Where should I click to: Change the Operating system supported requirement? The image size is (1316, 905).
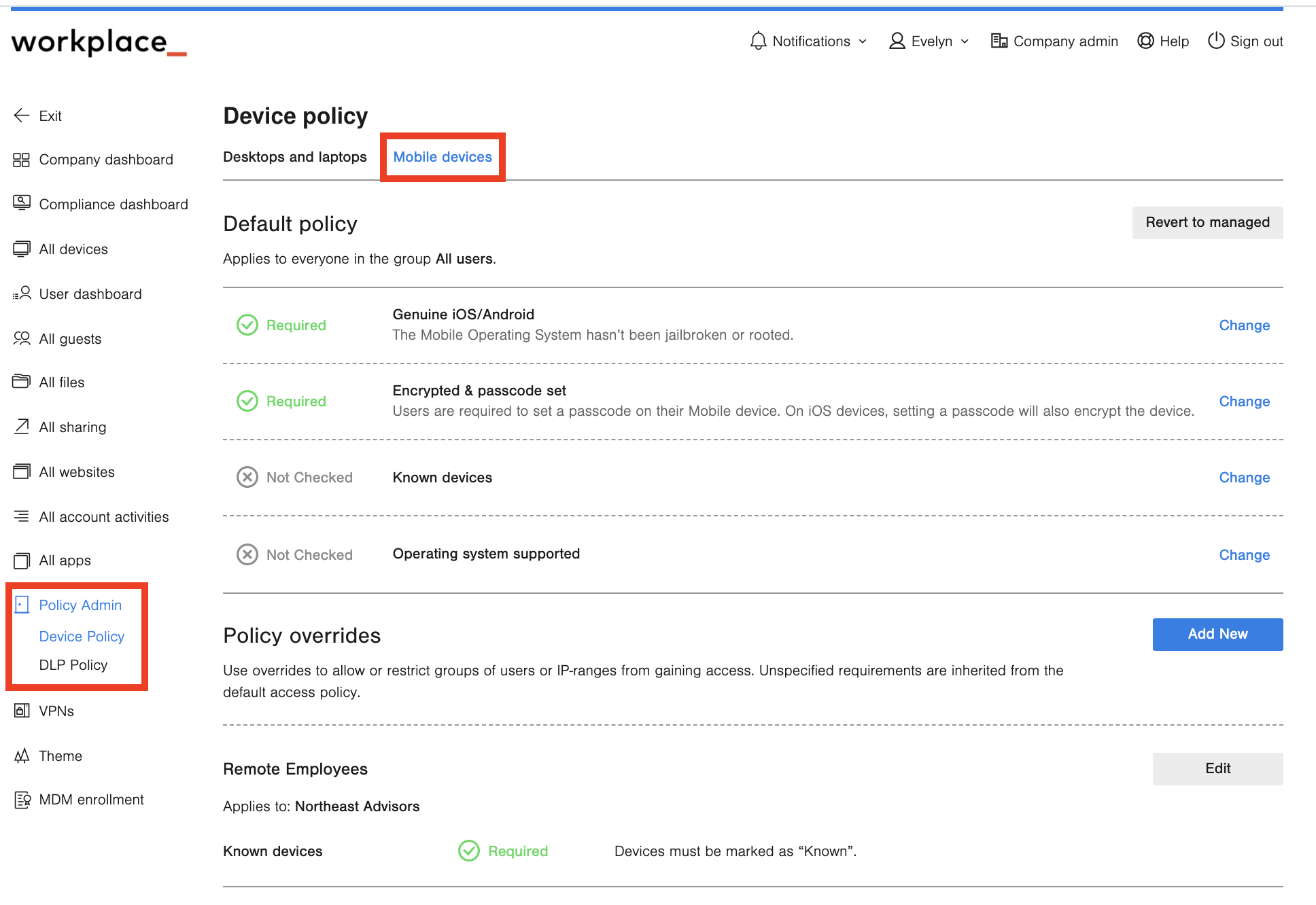(1244, 554)
